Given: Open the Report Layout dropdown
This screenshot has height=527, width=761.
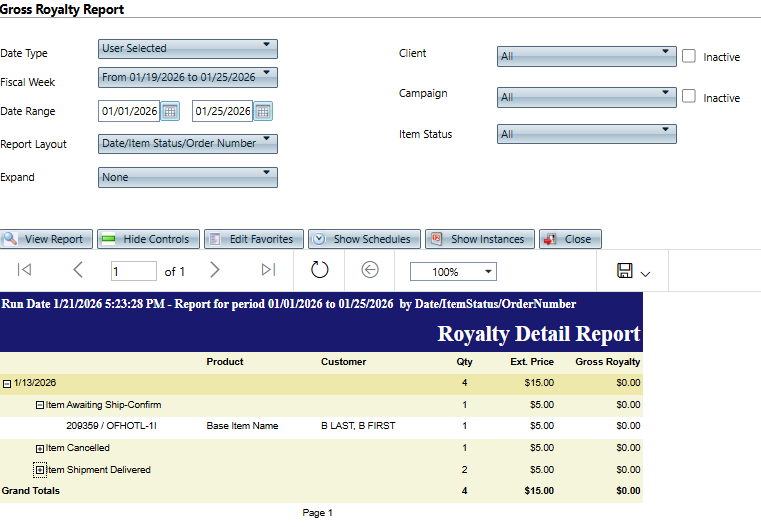Looking at the screenshot, I should click(187, 144).
